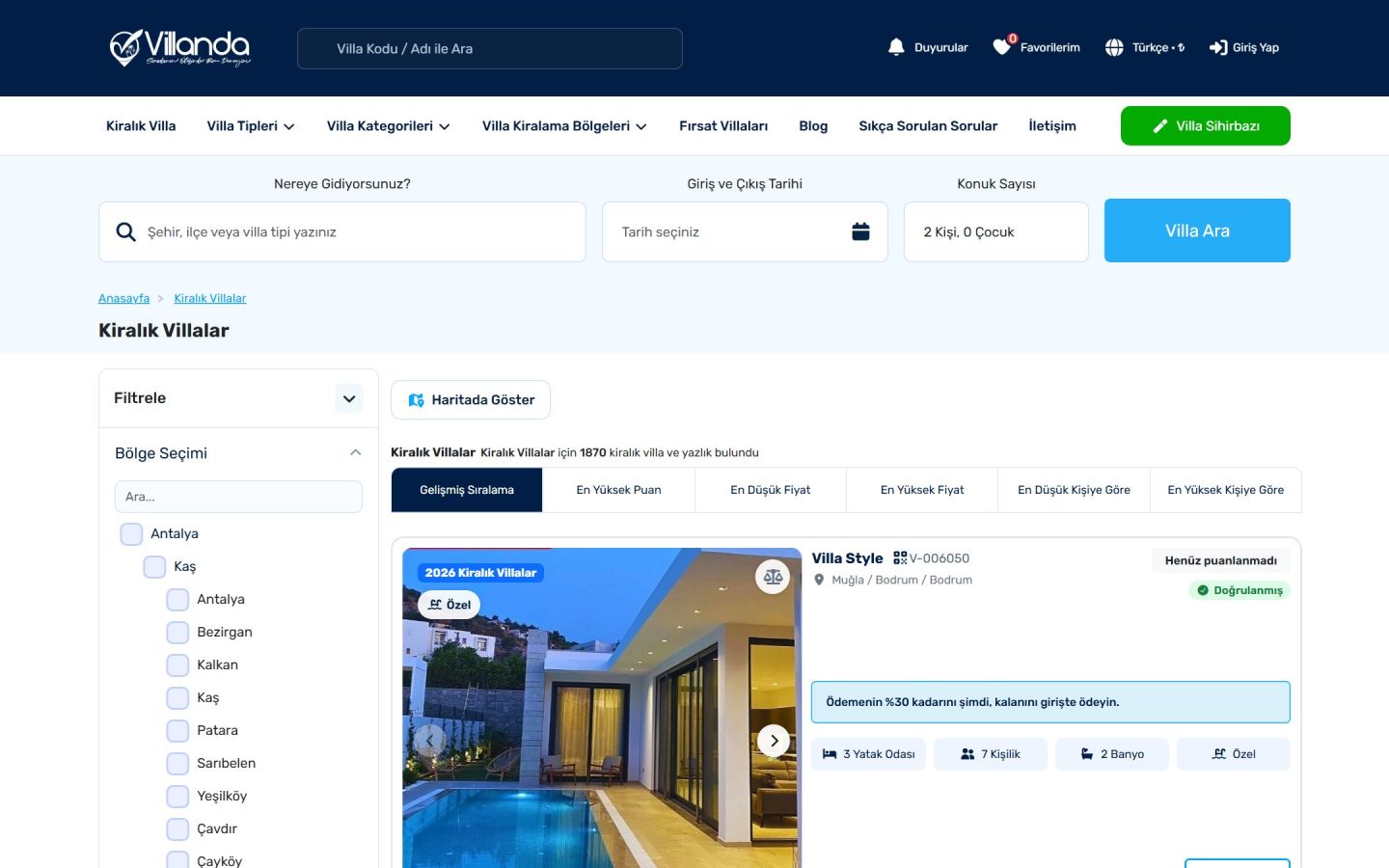Open Favorilerim heart icon
1389x868 pixels.
[x=1003, y=46]
